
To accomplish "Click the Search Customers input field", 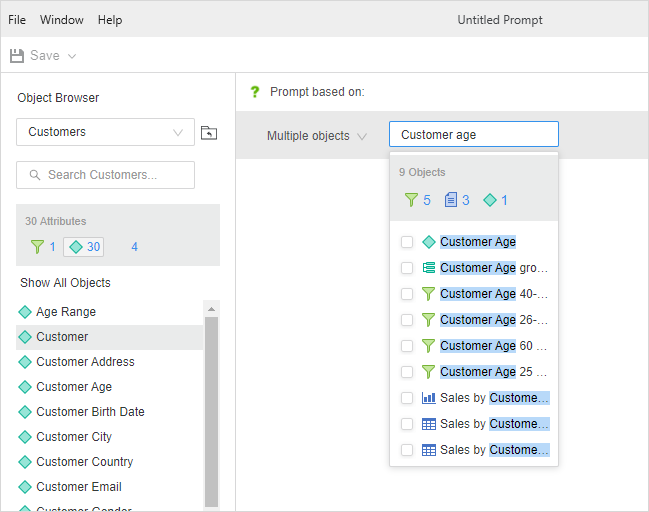I will tap(105, 175).
